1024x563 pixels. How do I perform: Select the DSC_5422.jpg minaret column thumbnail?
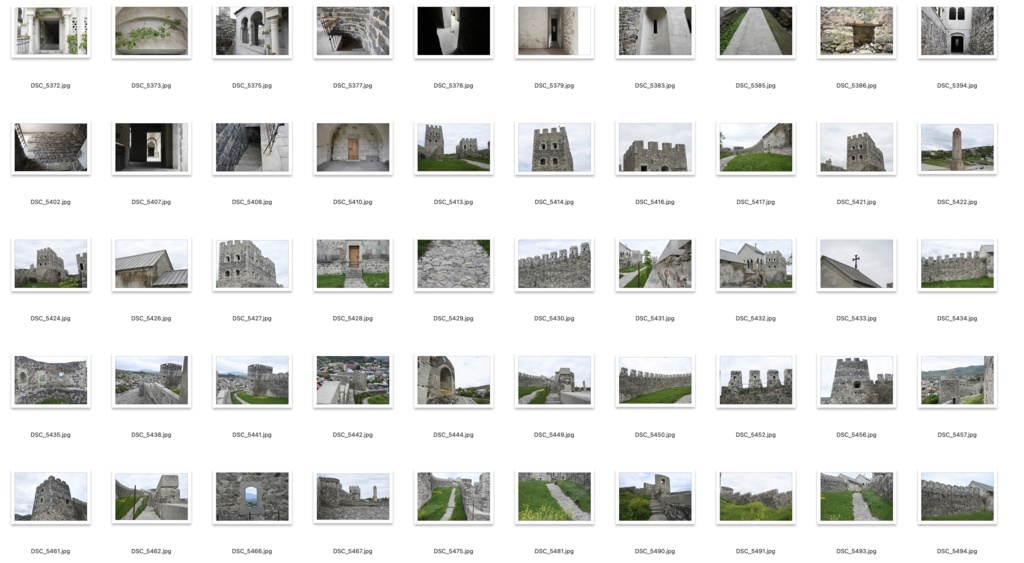click(x=957, y=148)
